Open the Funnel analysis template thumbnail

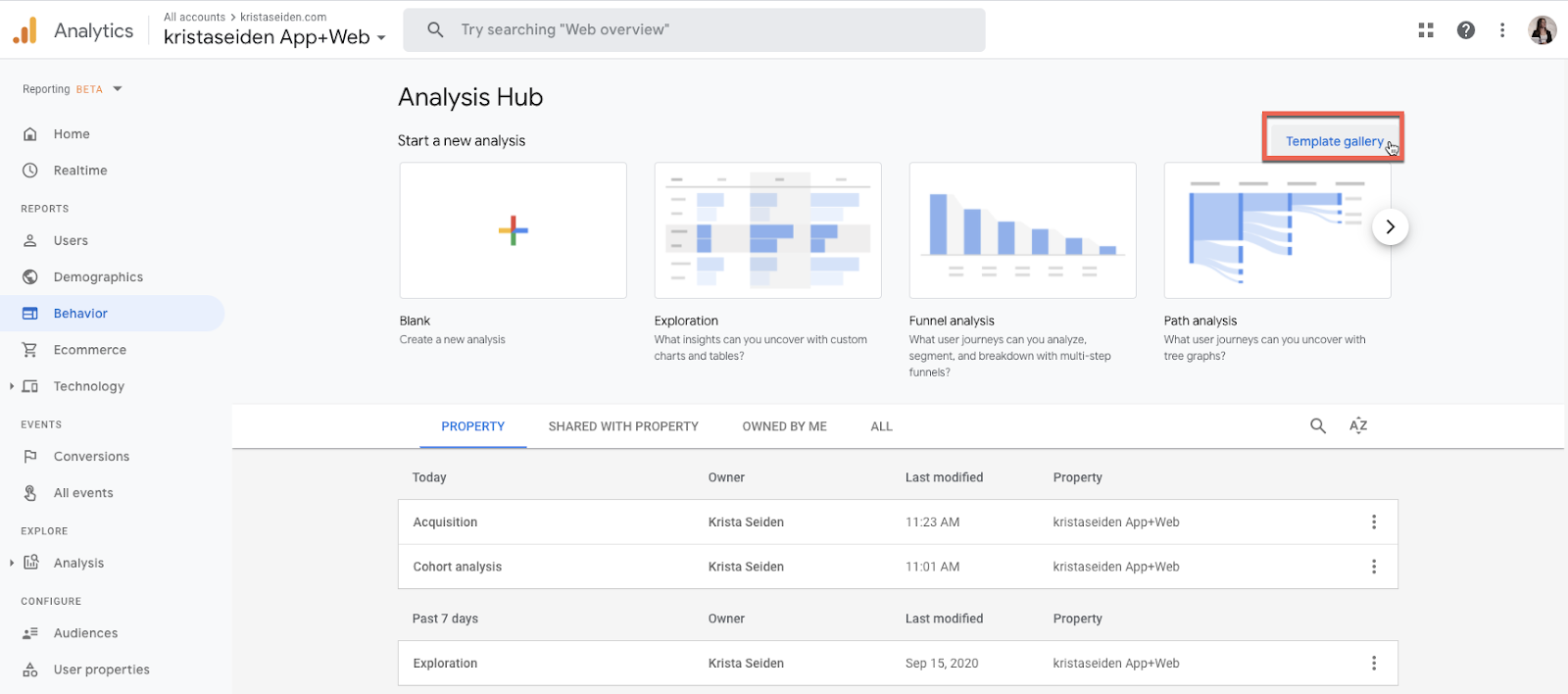coord(1023,230)
